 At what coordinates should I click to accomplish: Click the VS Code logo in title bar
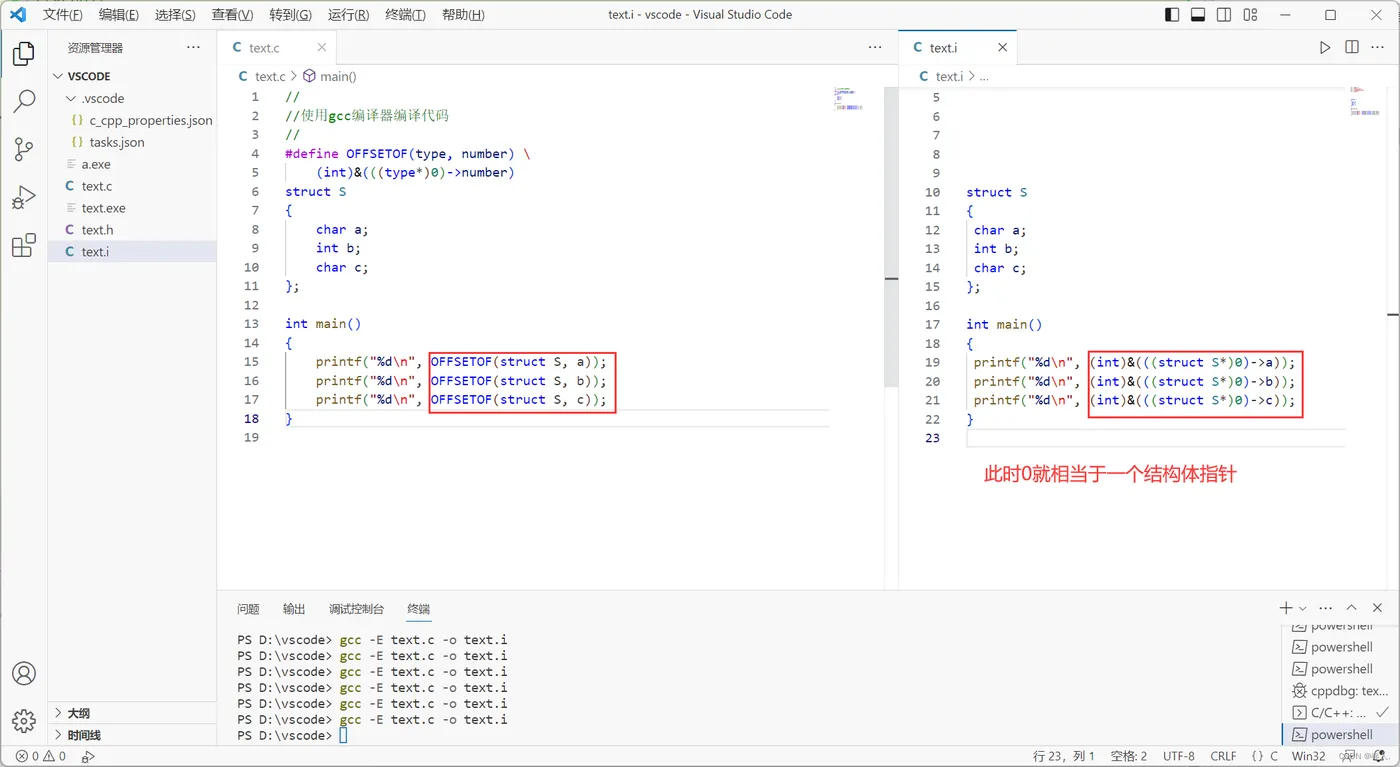tap(17, 15)
